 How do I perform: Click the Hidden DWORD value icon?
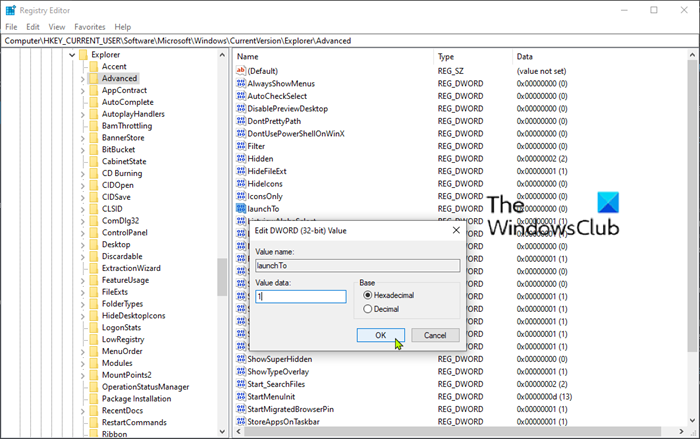[241, 159]
